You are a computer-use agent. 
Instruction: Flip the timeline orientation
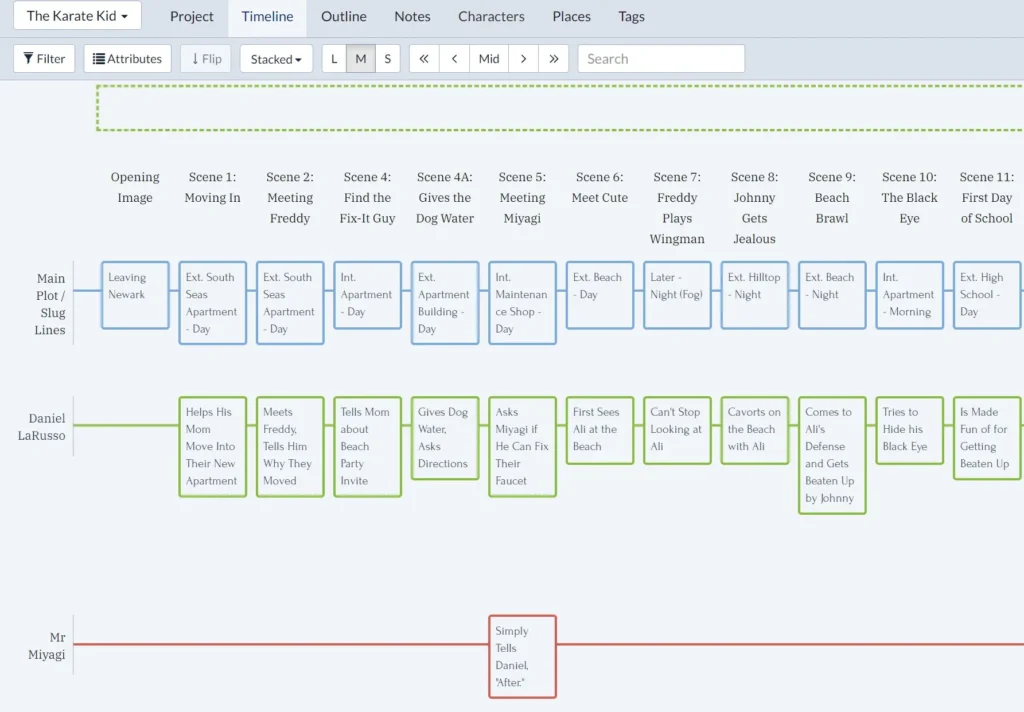point(206,59)
